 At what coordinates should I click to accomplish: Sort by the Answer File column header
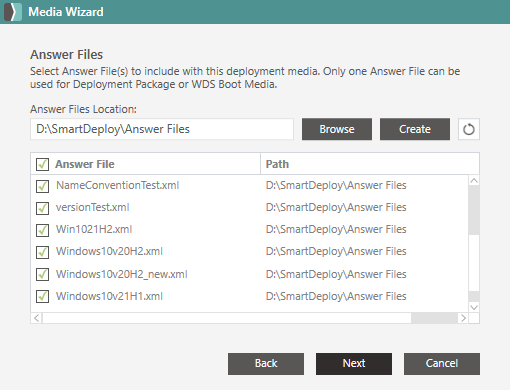(x=85, y=164)
